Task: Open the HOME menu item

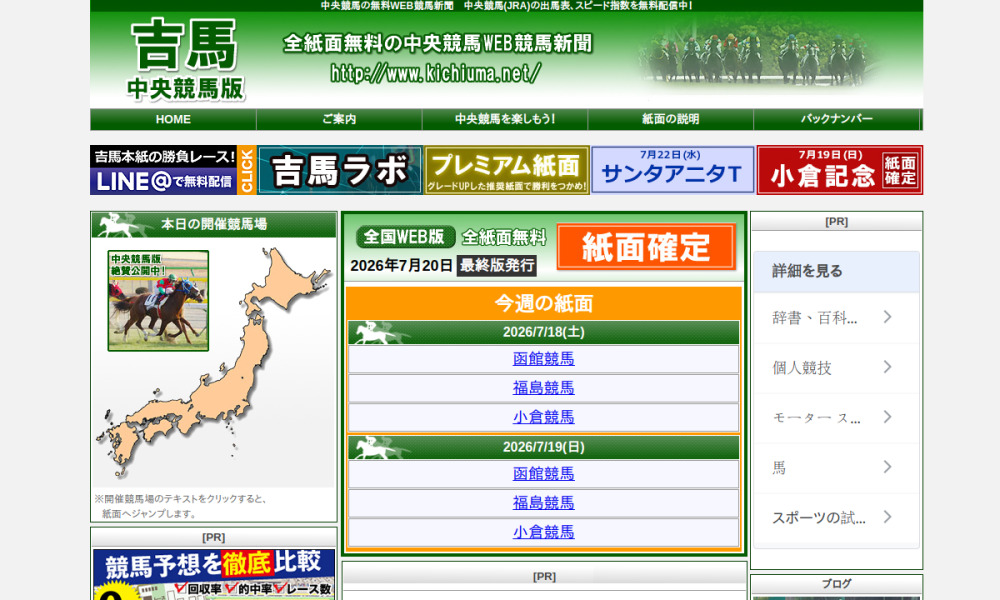Action: [173, 119]
